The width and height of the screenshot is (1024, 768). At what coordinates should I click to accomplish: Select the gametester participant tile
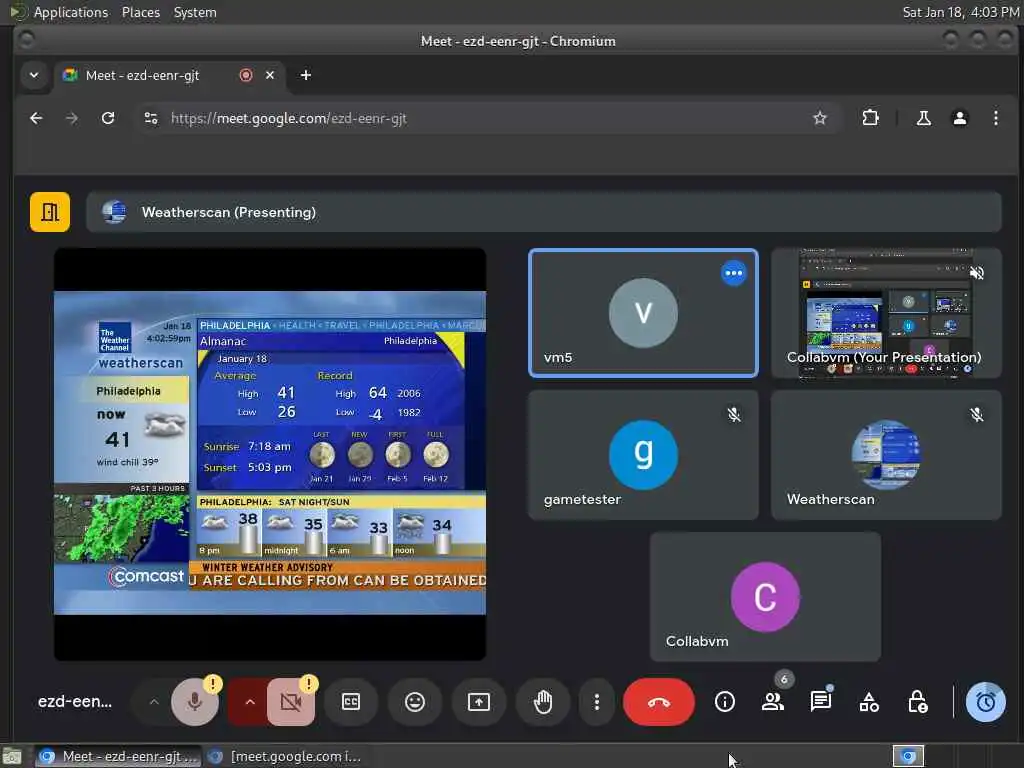tap(643, 455)
